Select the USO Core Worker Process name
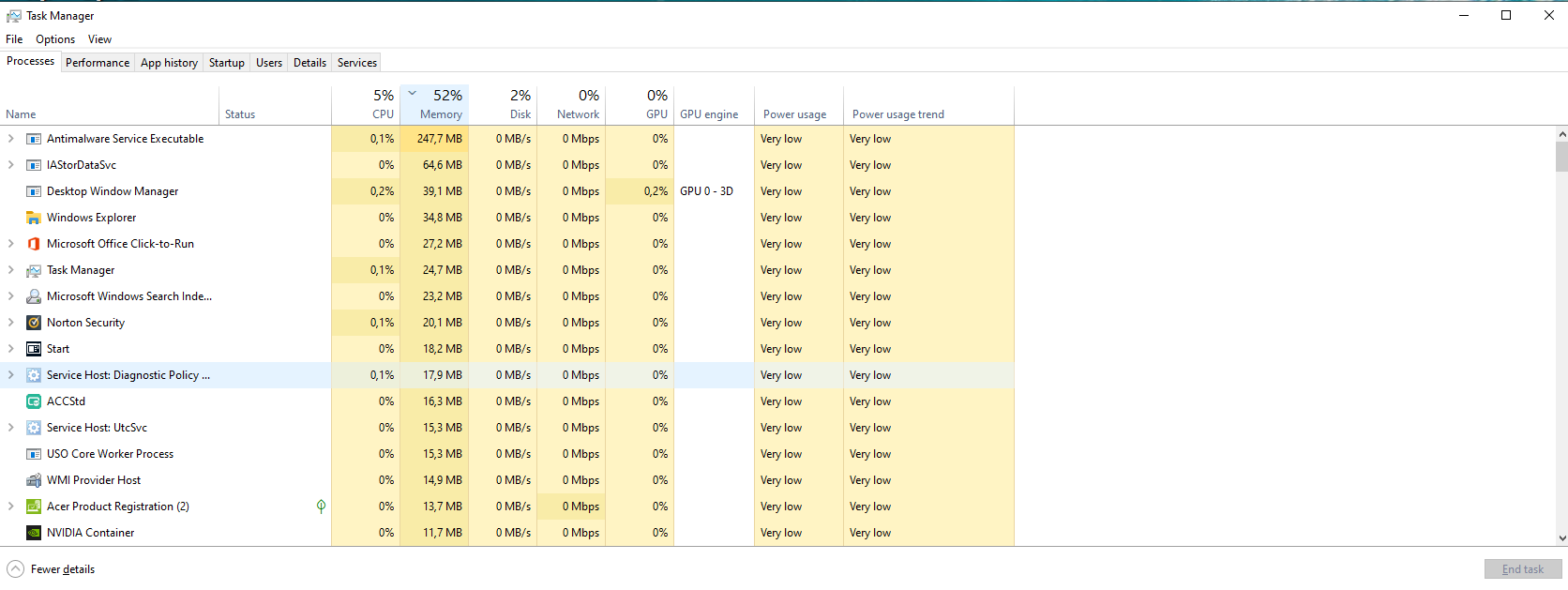Image resolution: width=1568 pixels, height=590 pixels. coord(111,454)
